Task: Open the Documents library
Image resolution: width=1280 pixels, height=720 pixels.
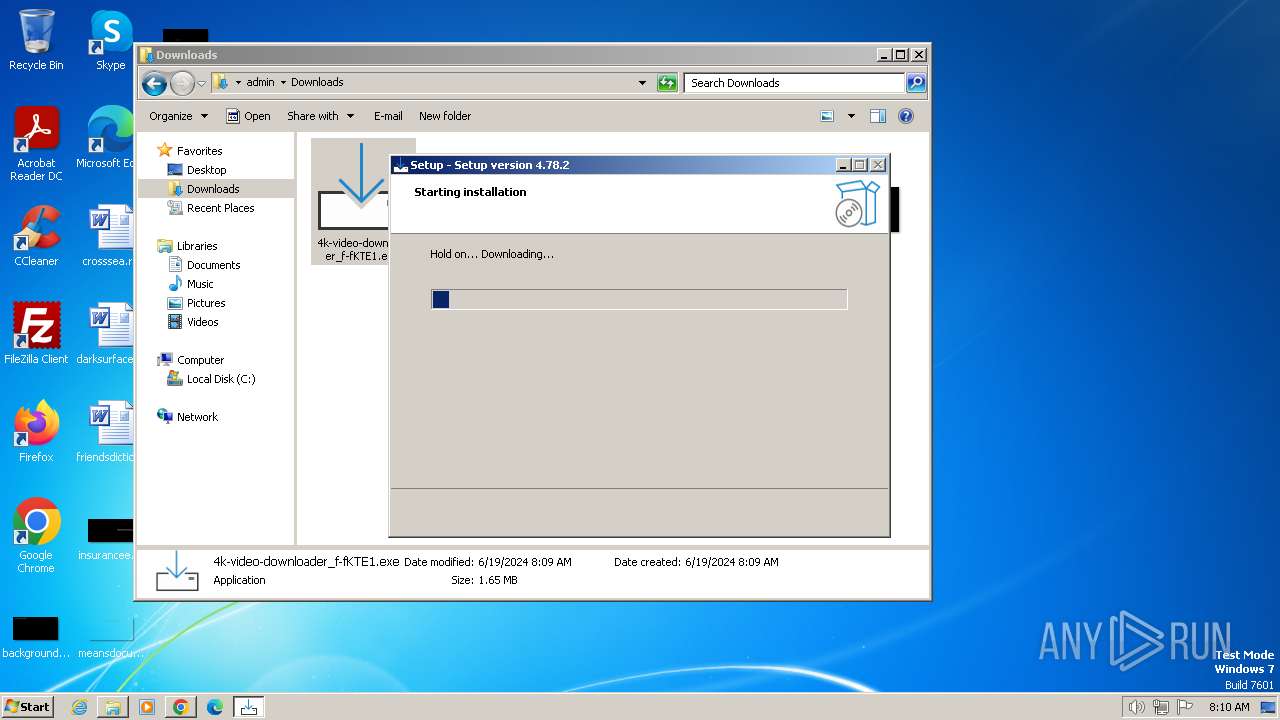Action: 213,265
